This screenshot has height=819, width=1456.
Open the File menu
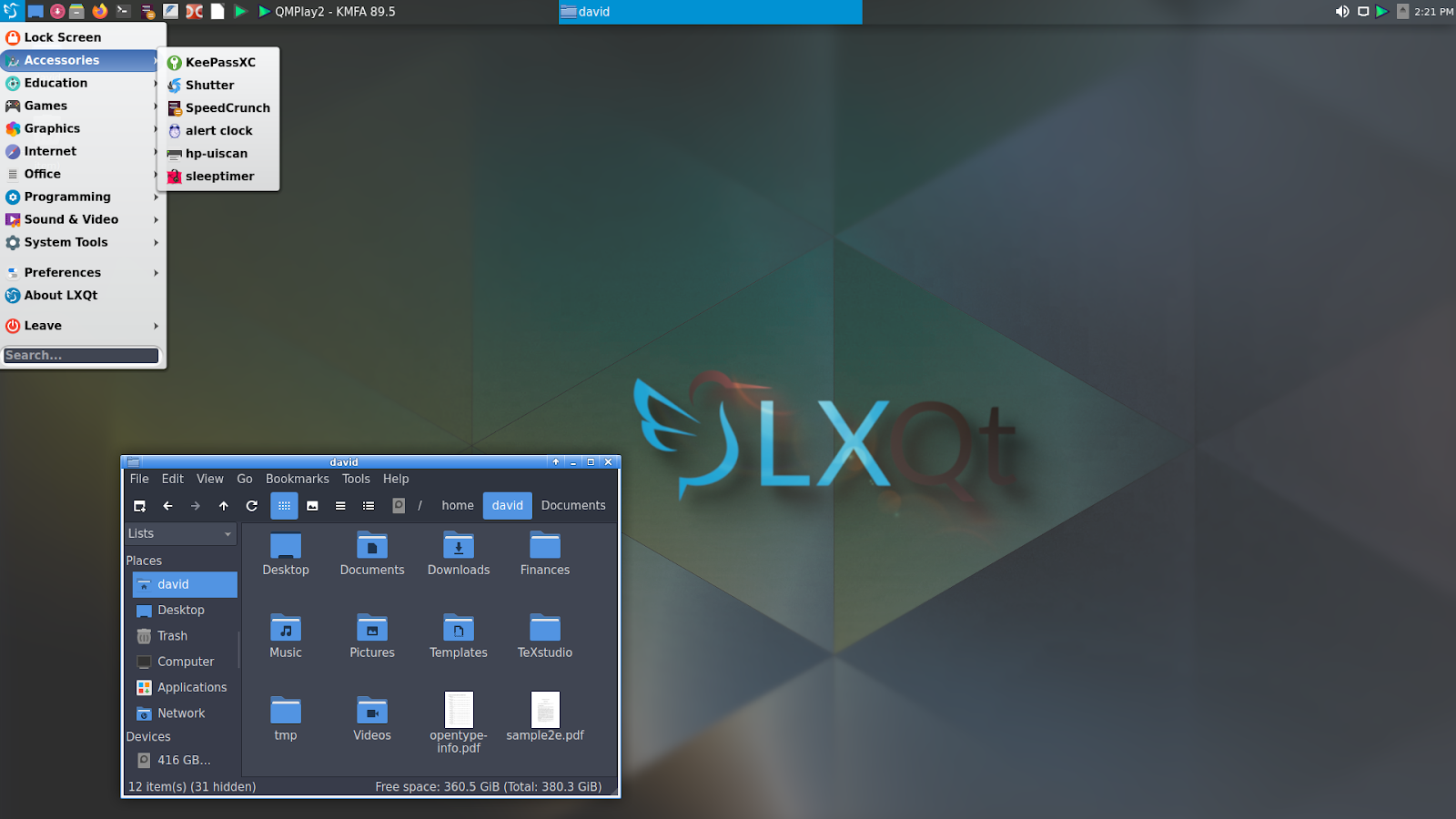[139, 479]
